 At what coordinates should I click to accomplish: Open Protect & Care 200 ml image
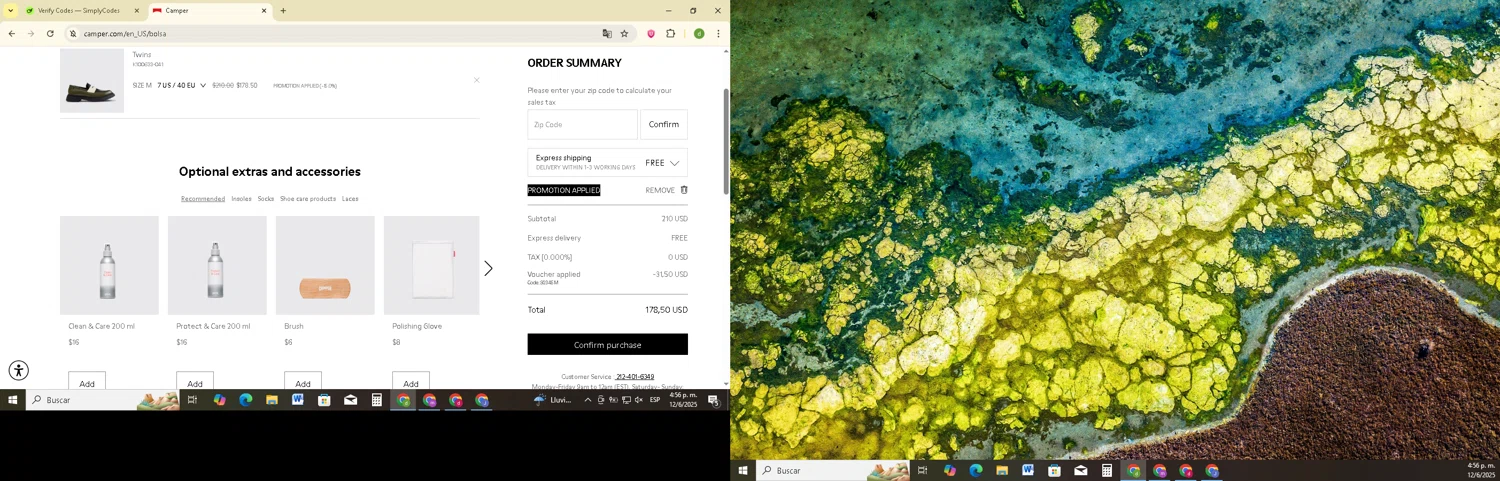217,265
